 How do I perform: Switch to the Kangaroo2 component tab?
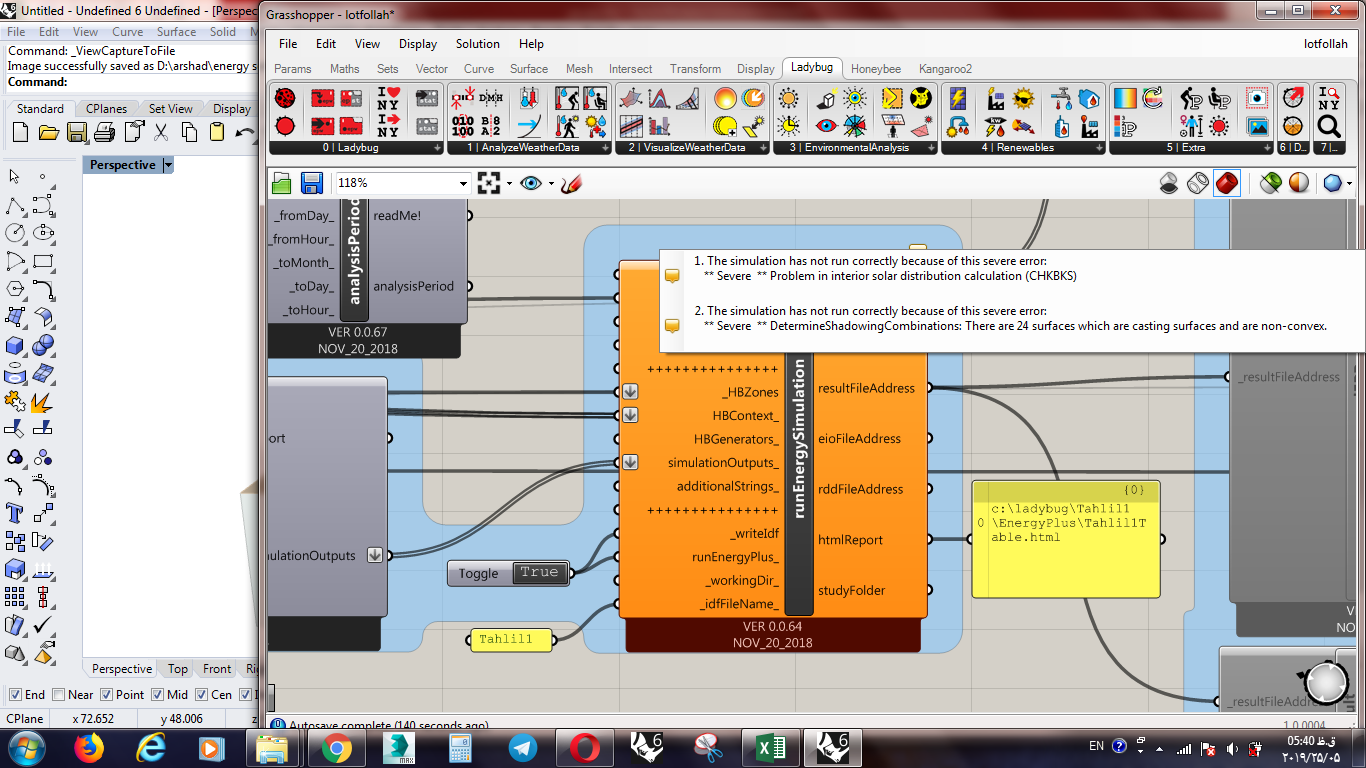945,69
